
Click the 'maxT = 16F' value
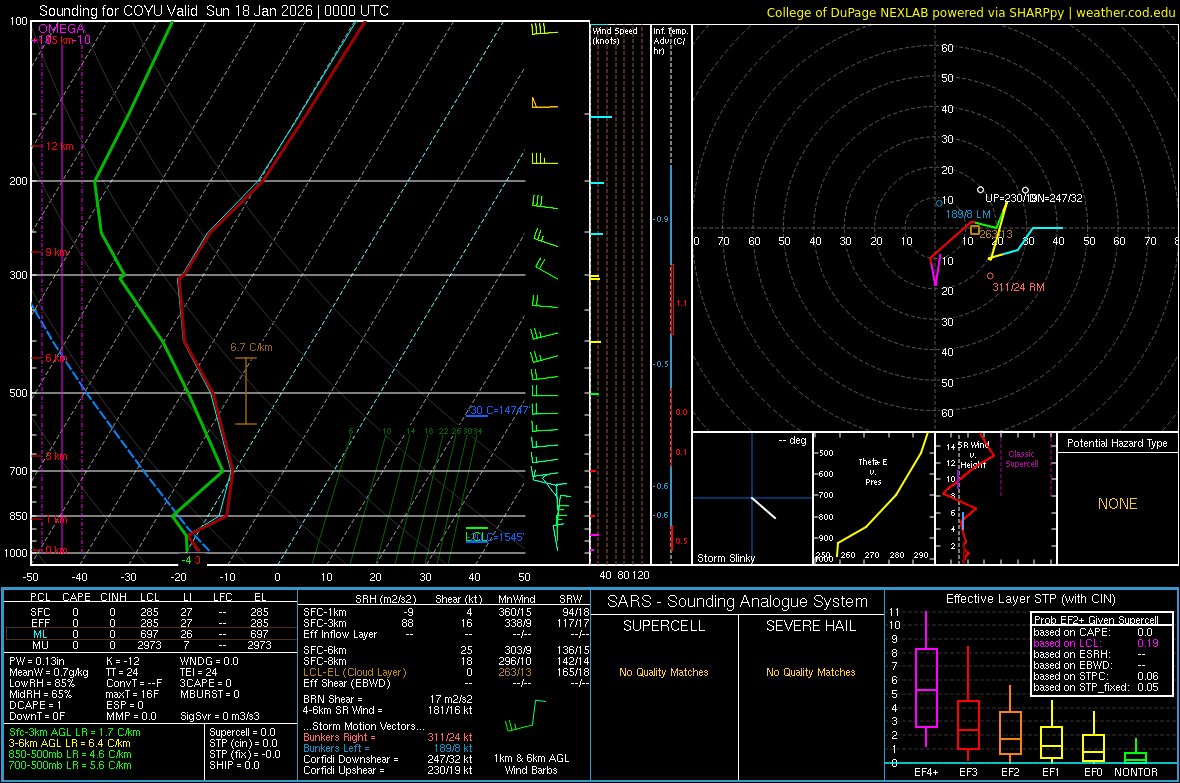[132, 694]
